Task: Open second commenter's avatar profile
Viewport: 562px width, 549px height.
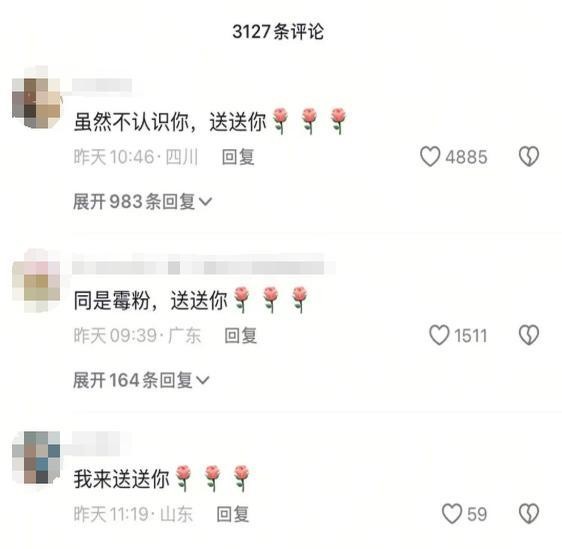Action: pyautogui.click(x=36, y=281)
